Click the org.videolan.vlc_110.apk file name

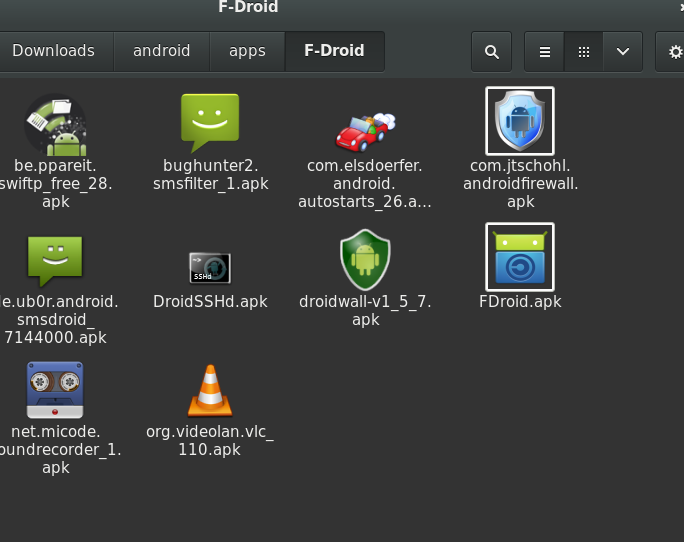(210, 440)
